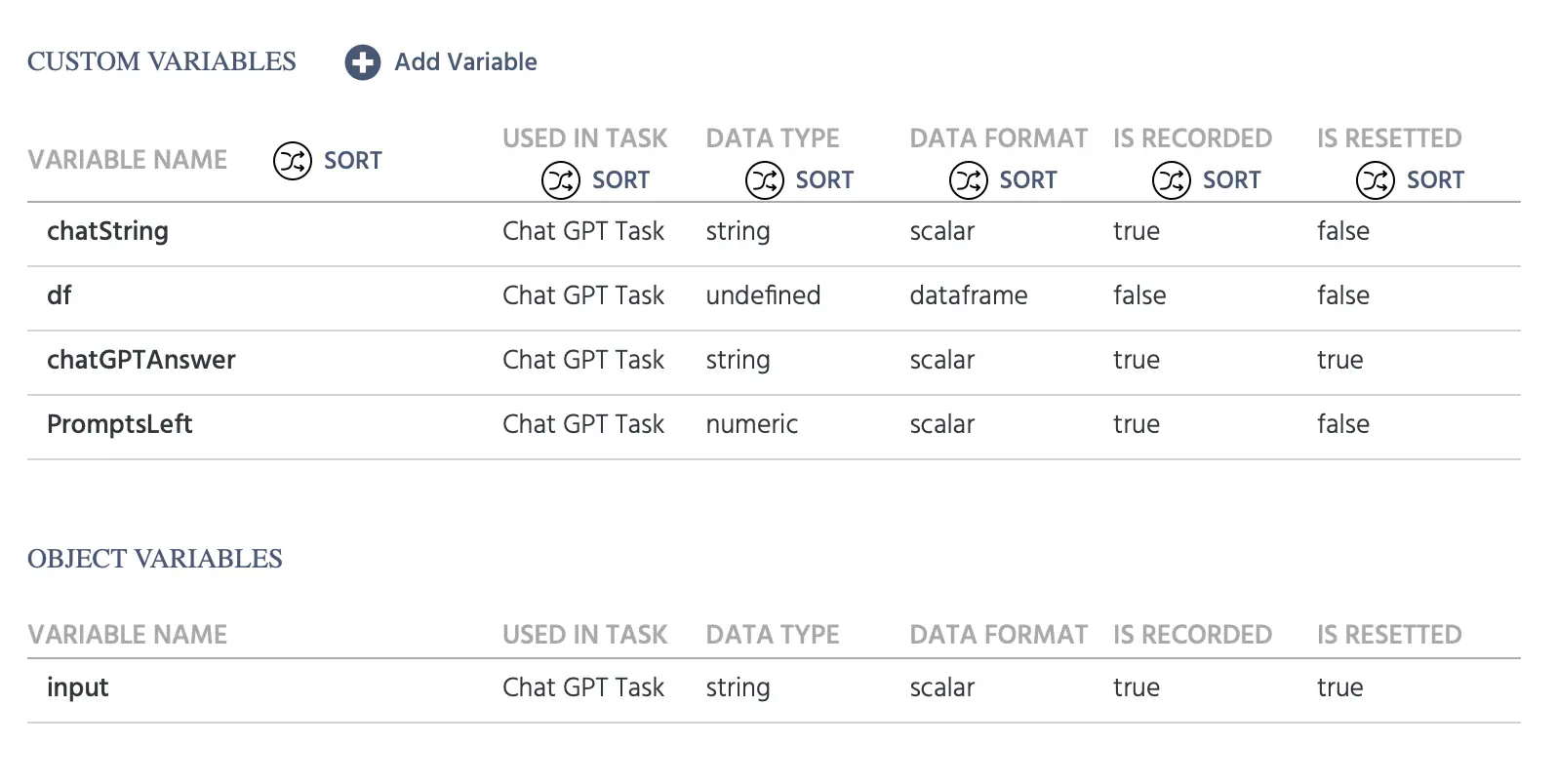
Task: Click scalar format in chatGPTAnswer row
Action: pyautogui.click(x=942, y=360)
